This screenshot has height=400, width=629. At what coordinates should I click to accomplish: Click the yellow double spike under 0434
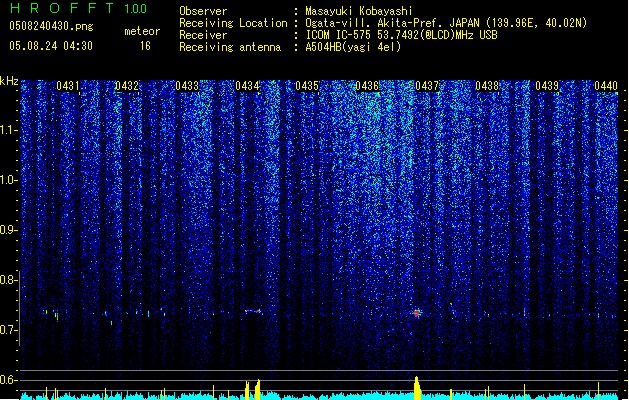tap(252, 390)
